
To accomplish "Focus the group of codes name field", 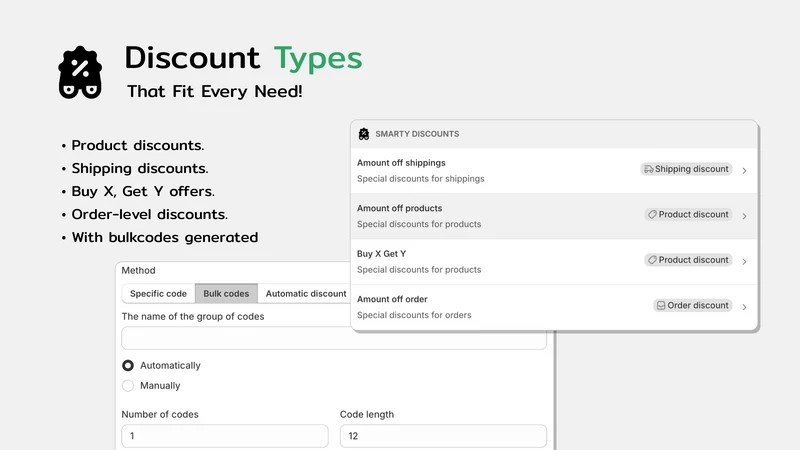I will [x=334, y=339].
